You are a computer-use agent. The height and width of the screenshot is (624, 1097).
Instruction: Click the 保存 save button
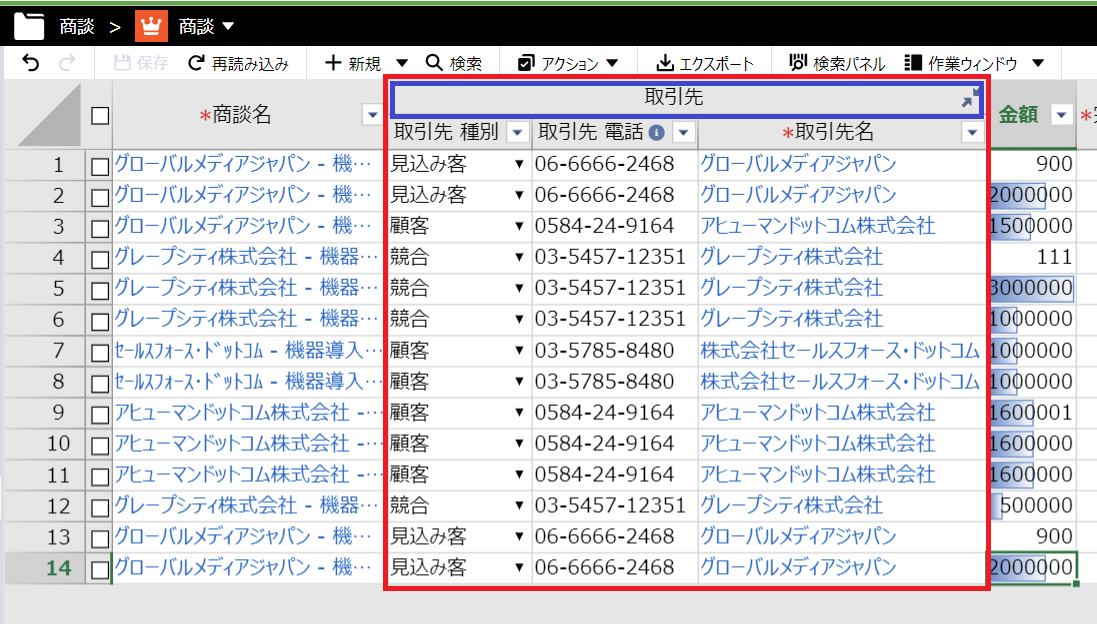pyautogui.click(x=141, y=64)
